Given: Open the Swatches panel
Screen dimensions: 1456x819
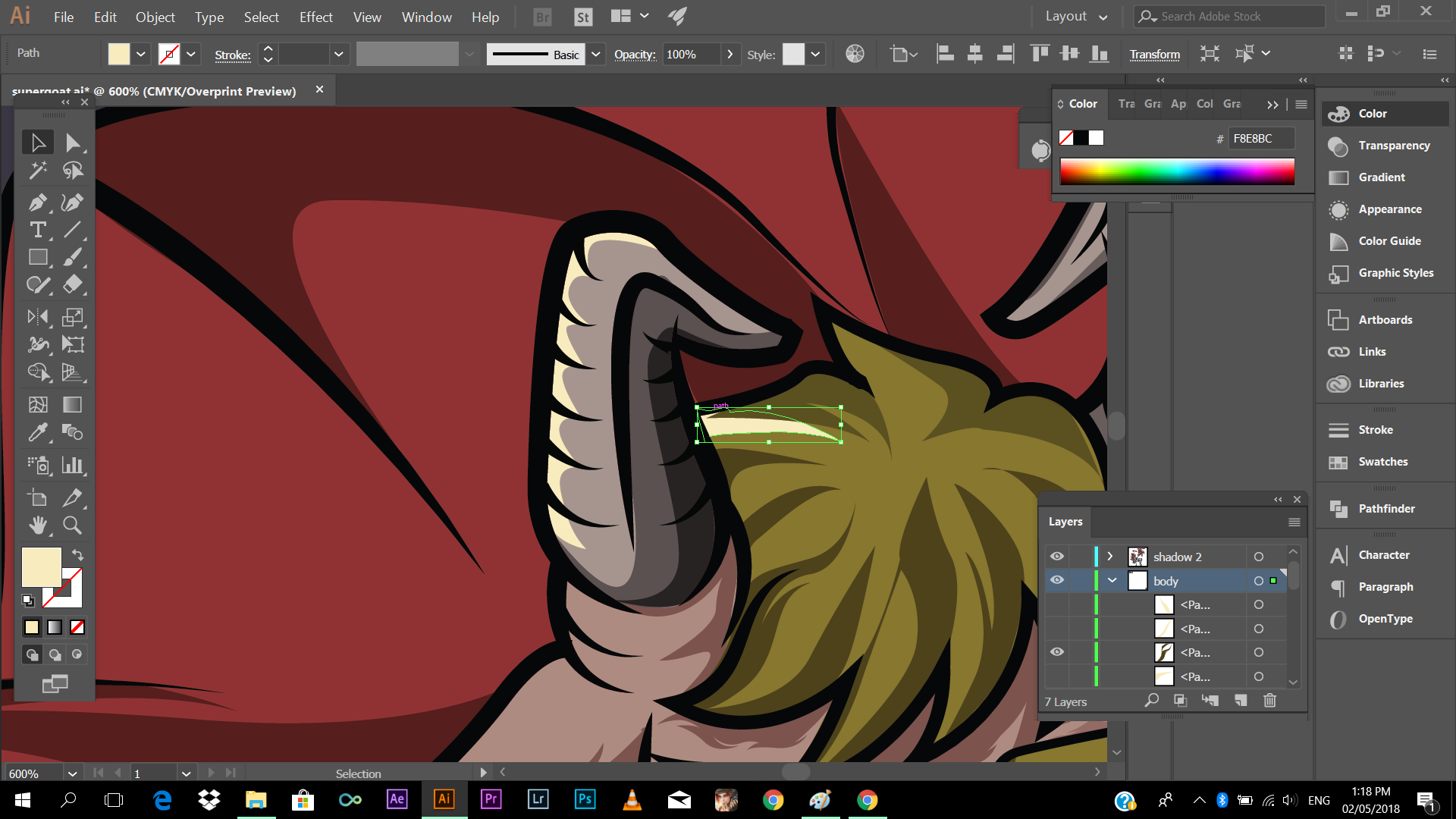Looking at the screenshot, I should [x=1382, y=462].
